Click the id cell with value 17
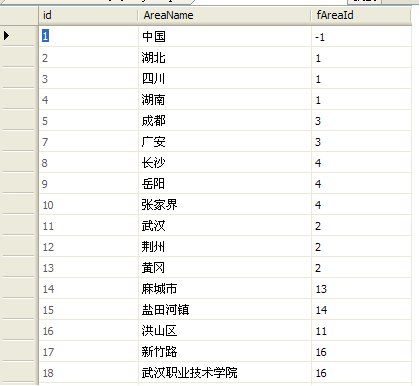 pos(88,352)
